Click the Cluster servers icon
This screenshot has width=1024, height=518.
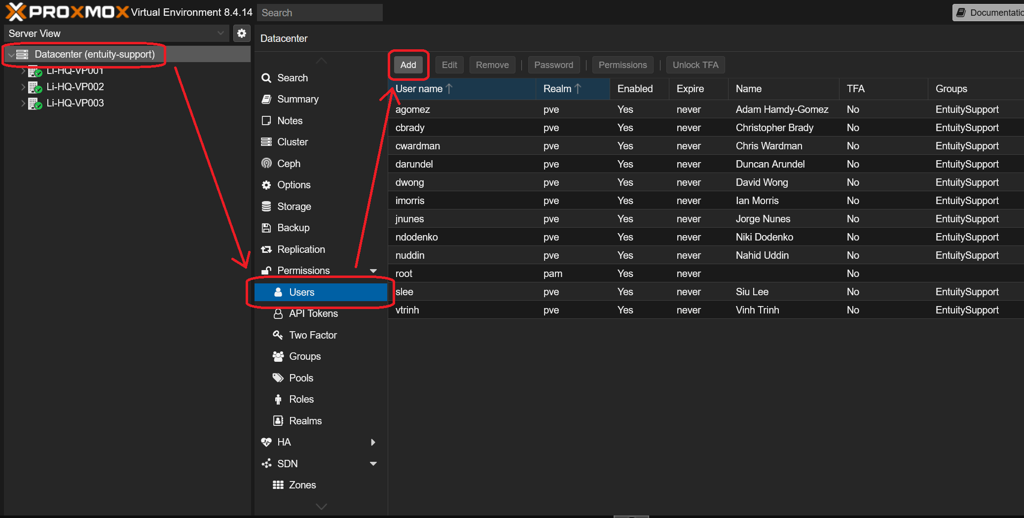tap(266, 142)
